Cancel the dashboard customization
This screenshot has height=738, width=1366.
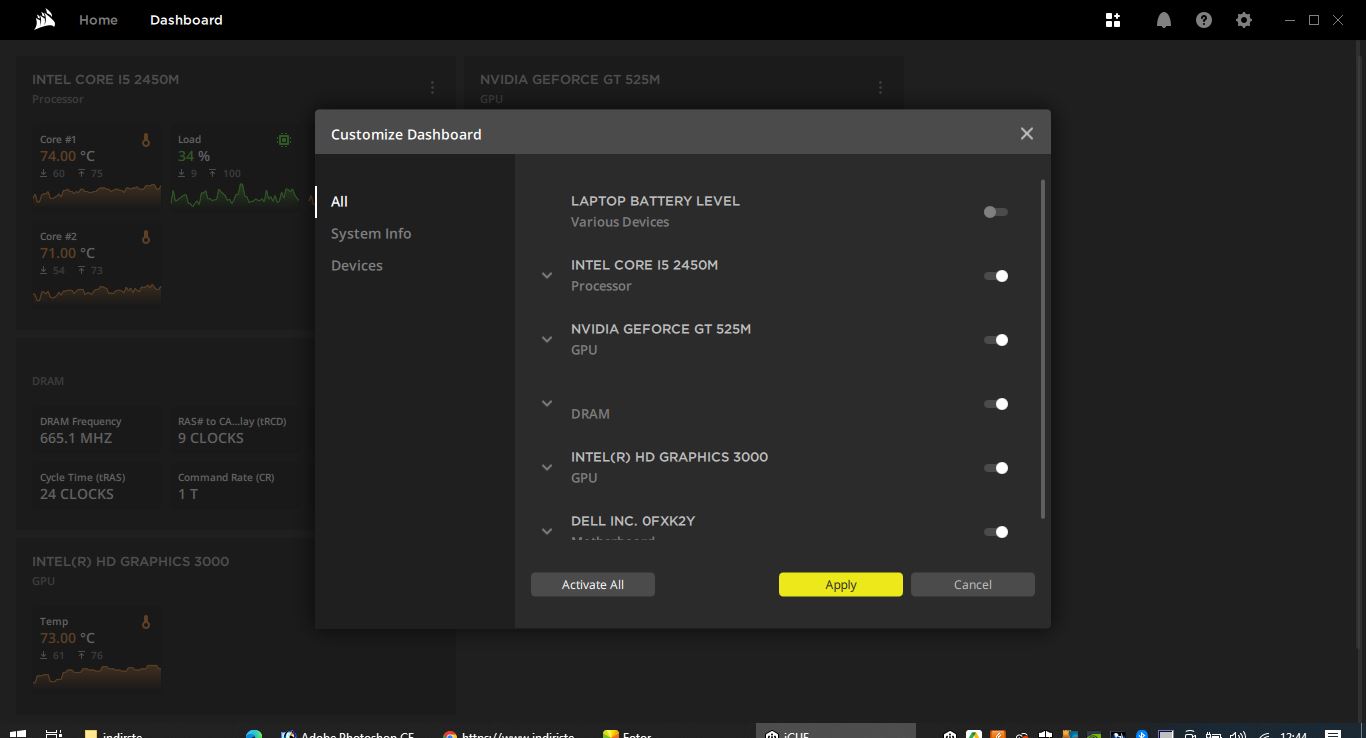point(973,584)
